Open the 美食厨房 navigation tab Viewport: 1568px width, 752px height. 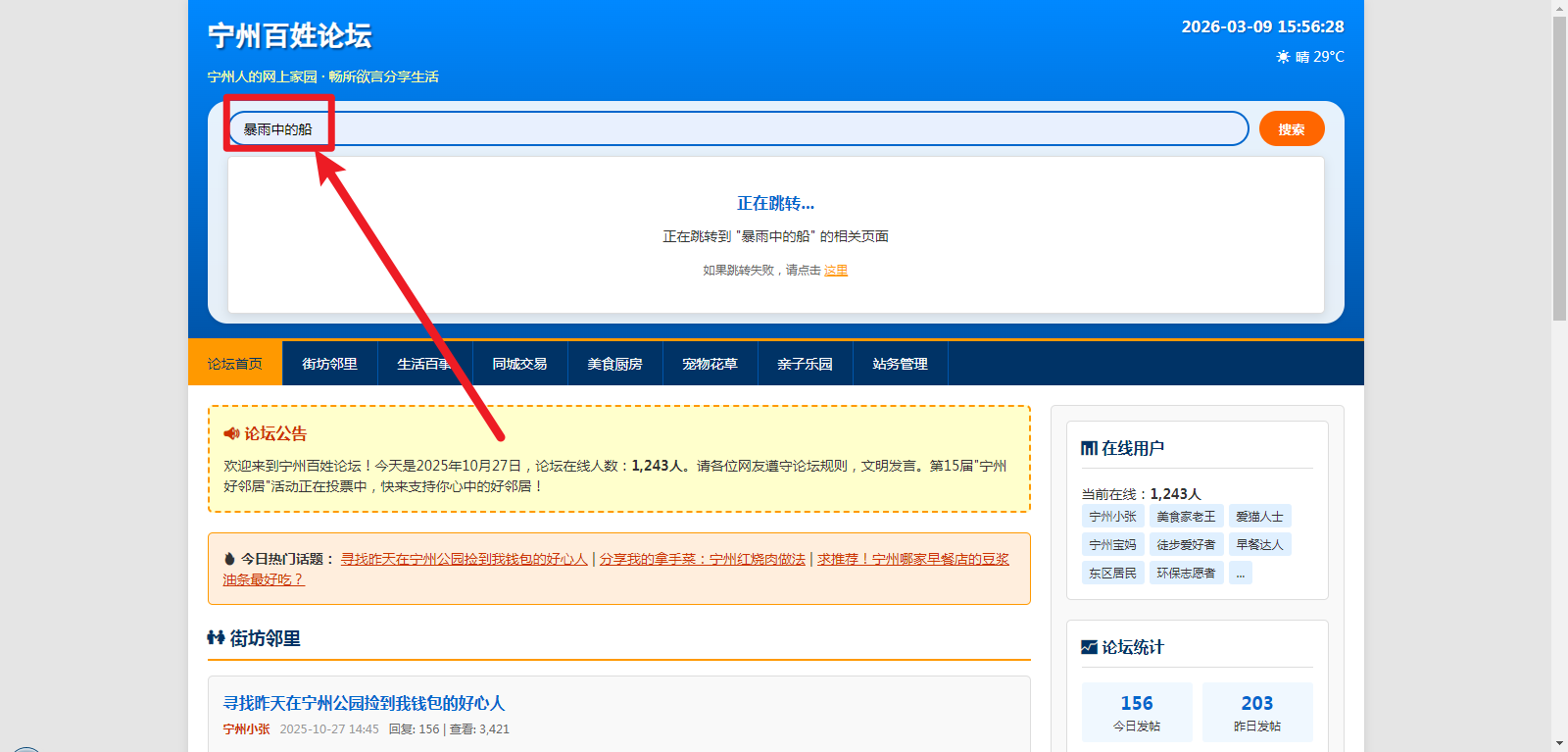615,364
